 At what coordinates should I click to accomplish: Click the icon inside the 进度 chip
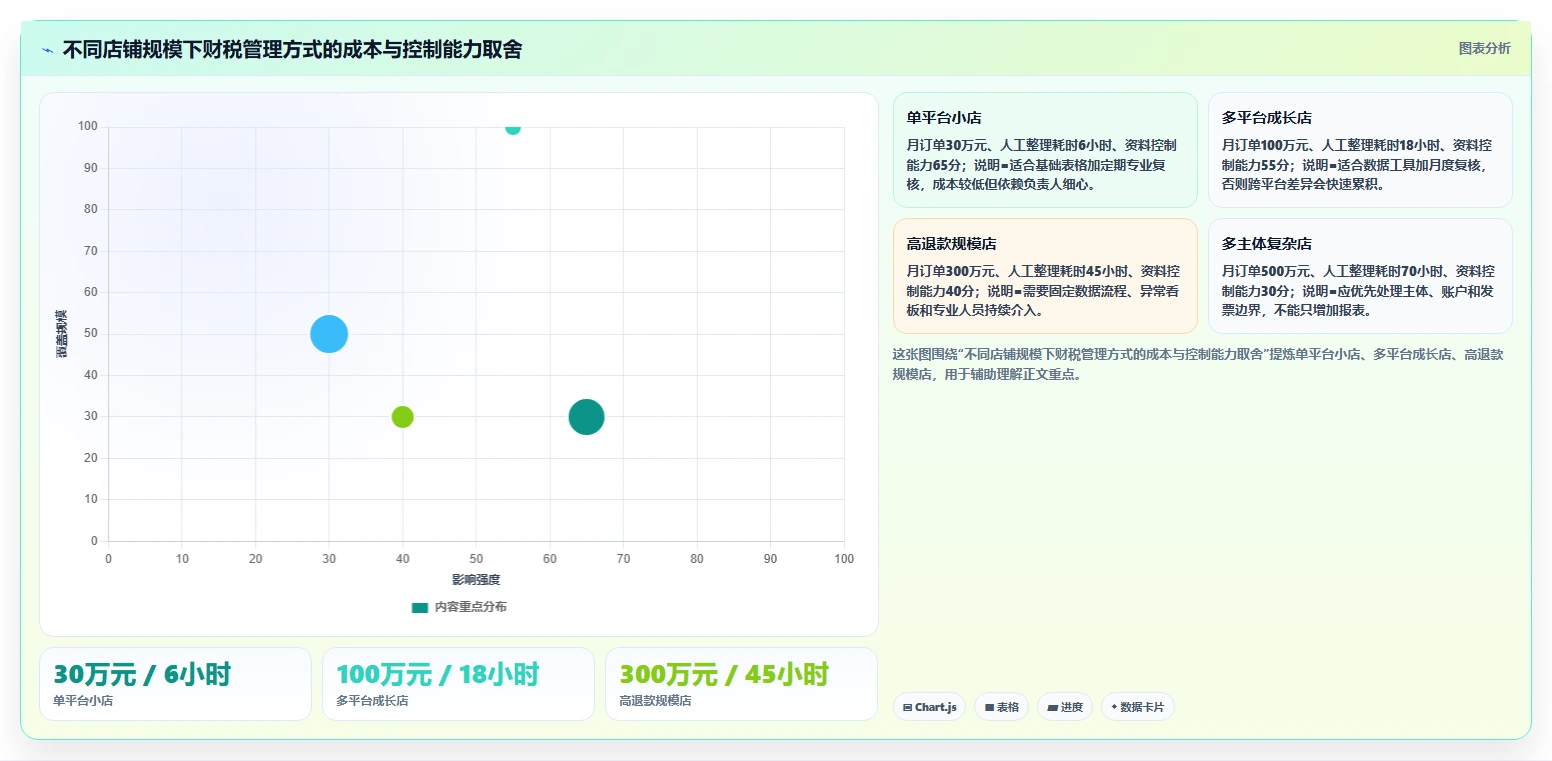tap(1052, 707)
